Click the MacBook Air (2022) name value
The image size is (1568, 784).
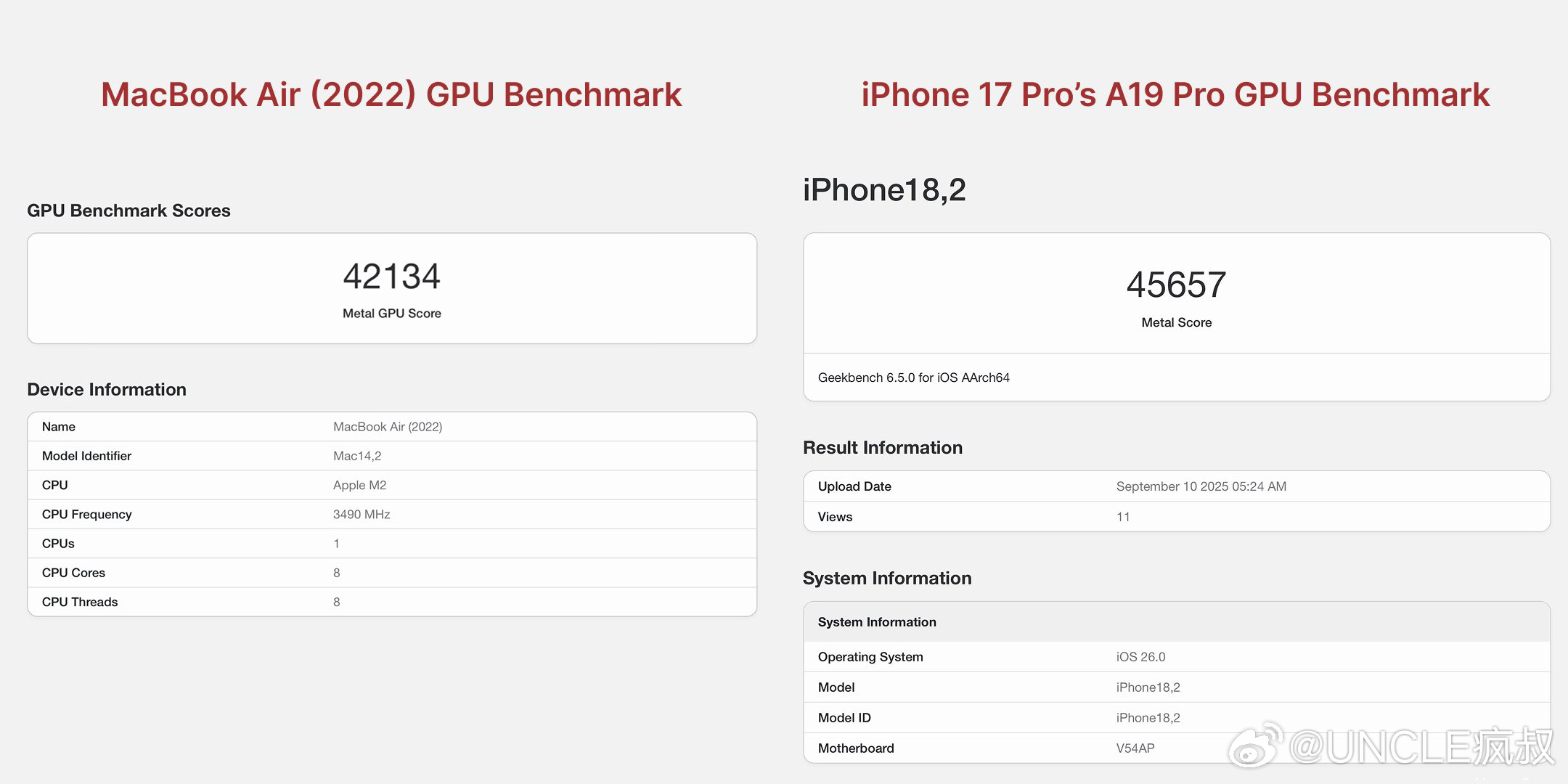pyautogui.click(x=388, y=427)
